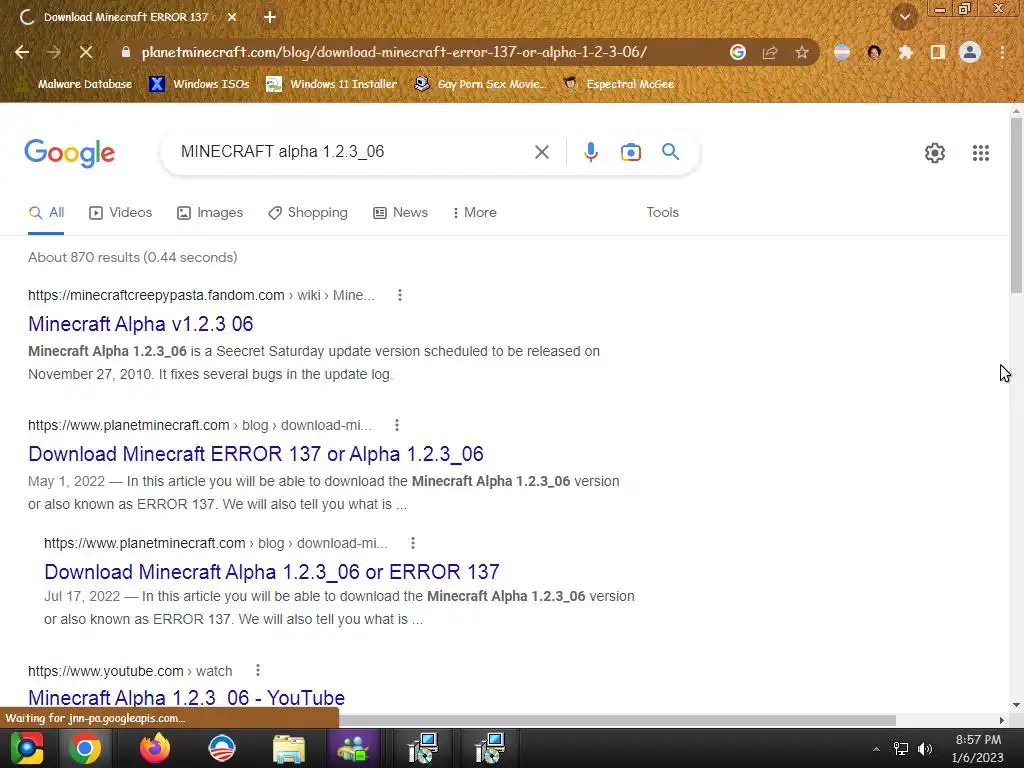The image size is (1024, 768).
Task: Click the Google icon in address bar
Action: [737, 52]
